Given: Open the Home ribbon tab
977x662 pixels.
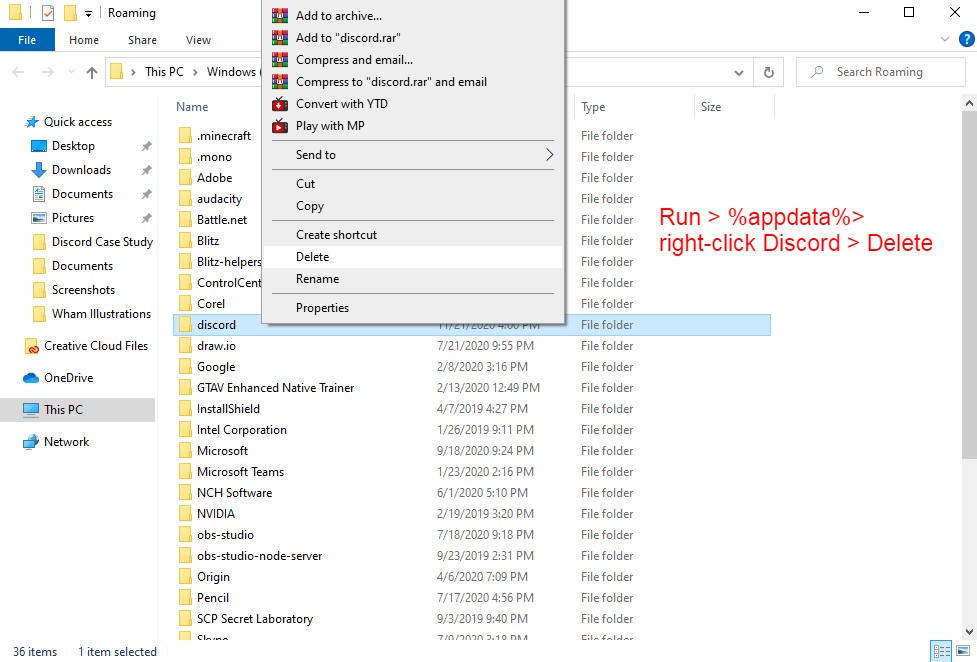Looking at the screenshot, I should [x=83, y=40].
